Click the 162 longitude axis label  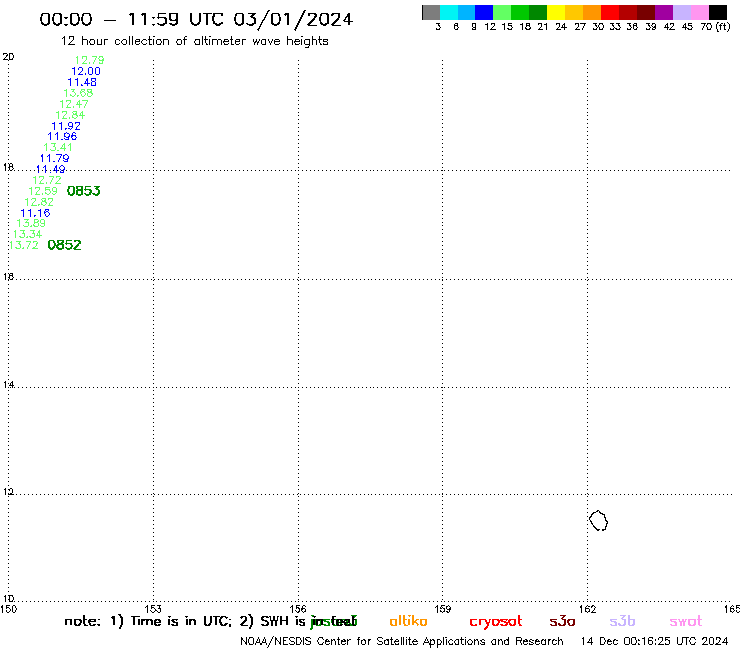pyautogui.click(x=587, y=609)
